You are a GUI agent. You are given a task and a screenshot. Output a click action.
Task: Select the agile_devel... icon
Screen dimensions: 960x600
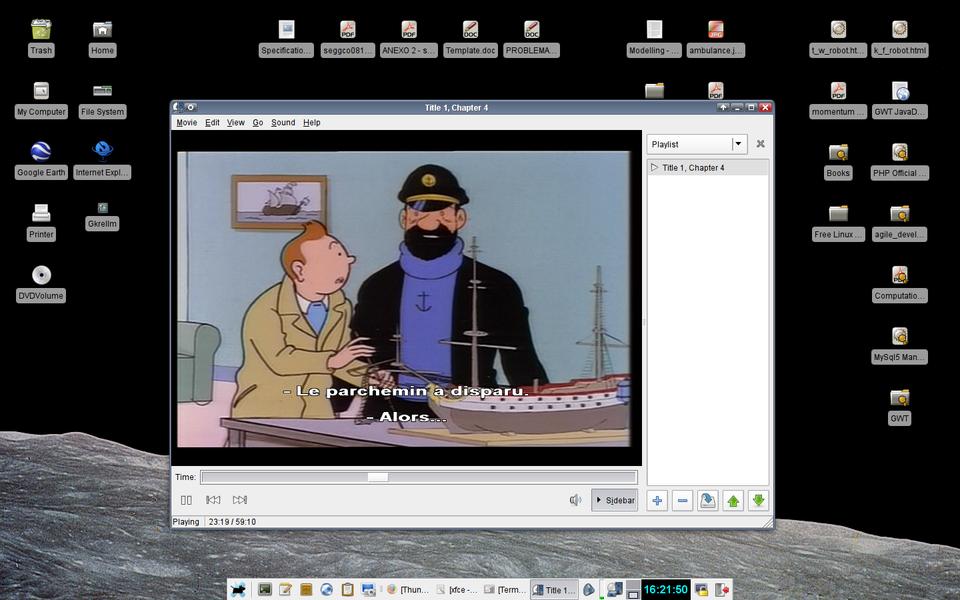pyautogui.click(x=899, y=222)
